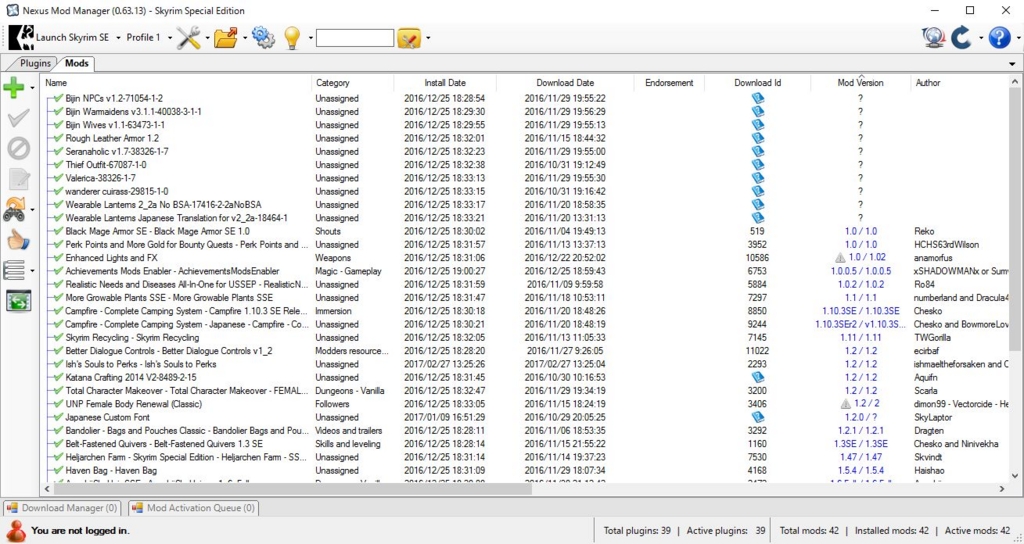Open the tools wrench and screwdriver icon
The width and height of the screenshot is (1024, 544).
[189, 37]
